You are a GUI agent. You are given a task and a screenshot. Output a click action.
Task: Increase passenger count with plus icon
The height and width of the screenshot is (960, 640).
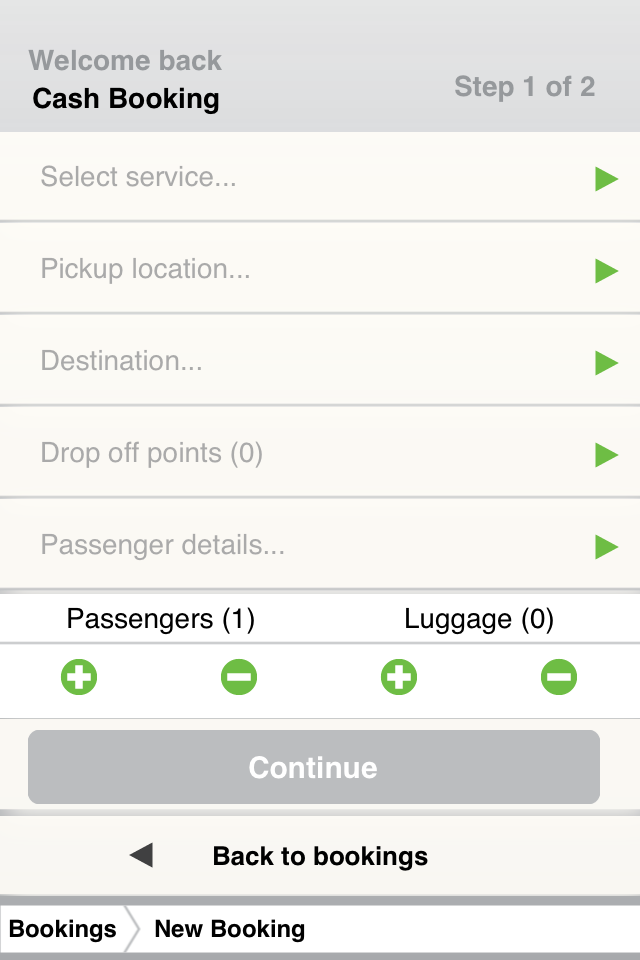(79, 677)
